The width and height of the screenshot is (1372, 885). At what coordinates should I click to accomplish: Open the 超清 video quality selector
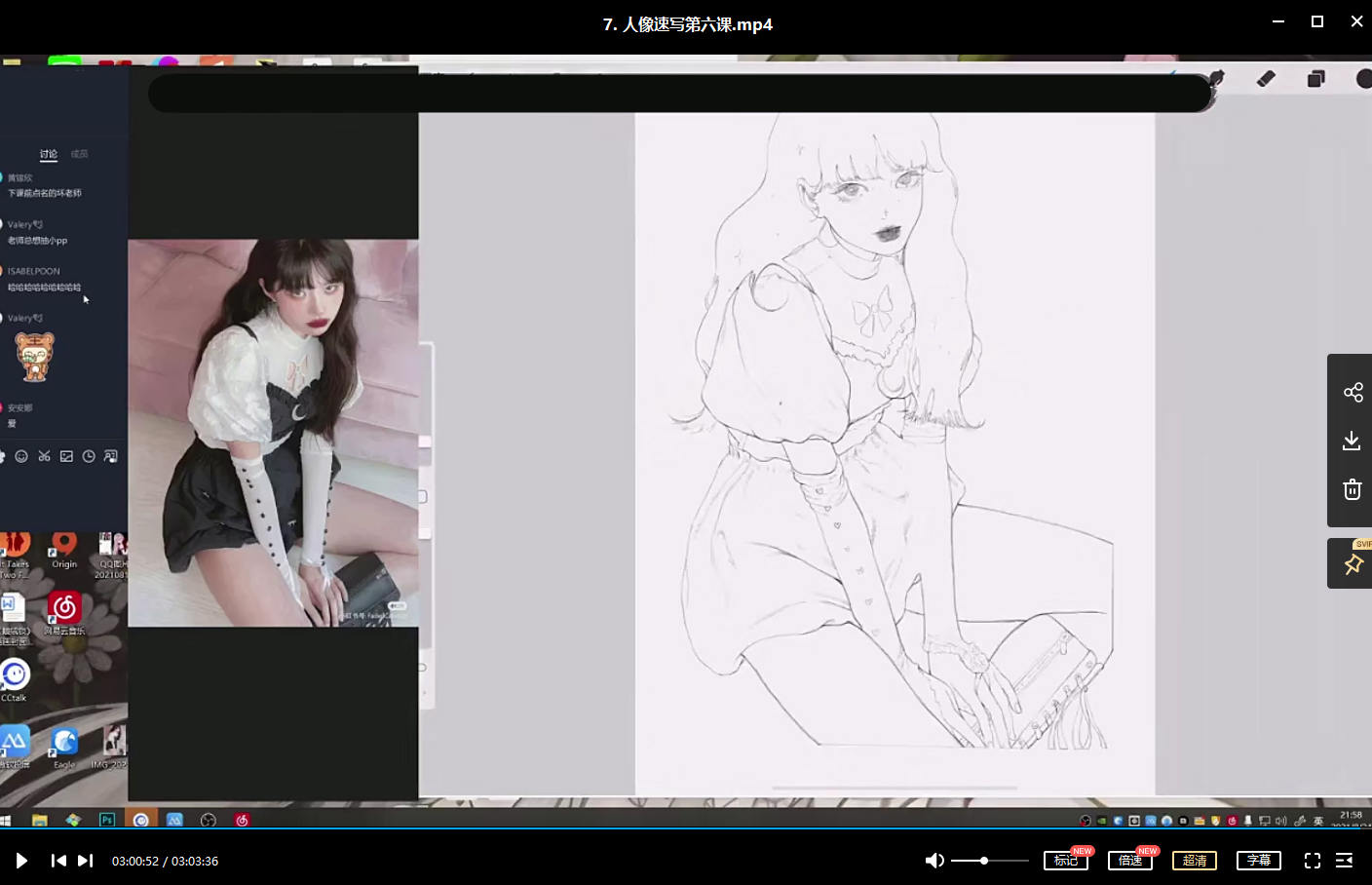(x=1195, y=861)
